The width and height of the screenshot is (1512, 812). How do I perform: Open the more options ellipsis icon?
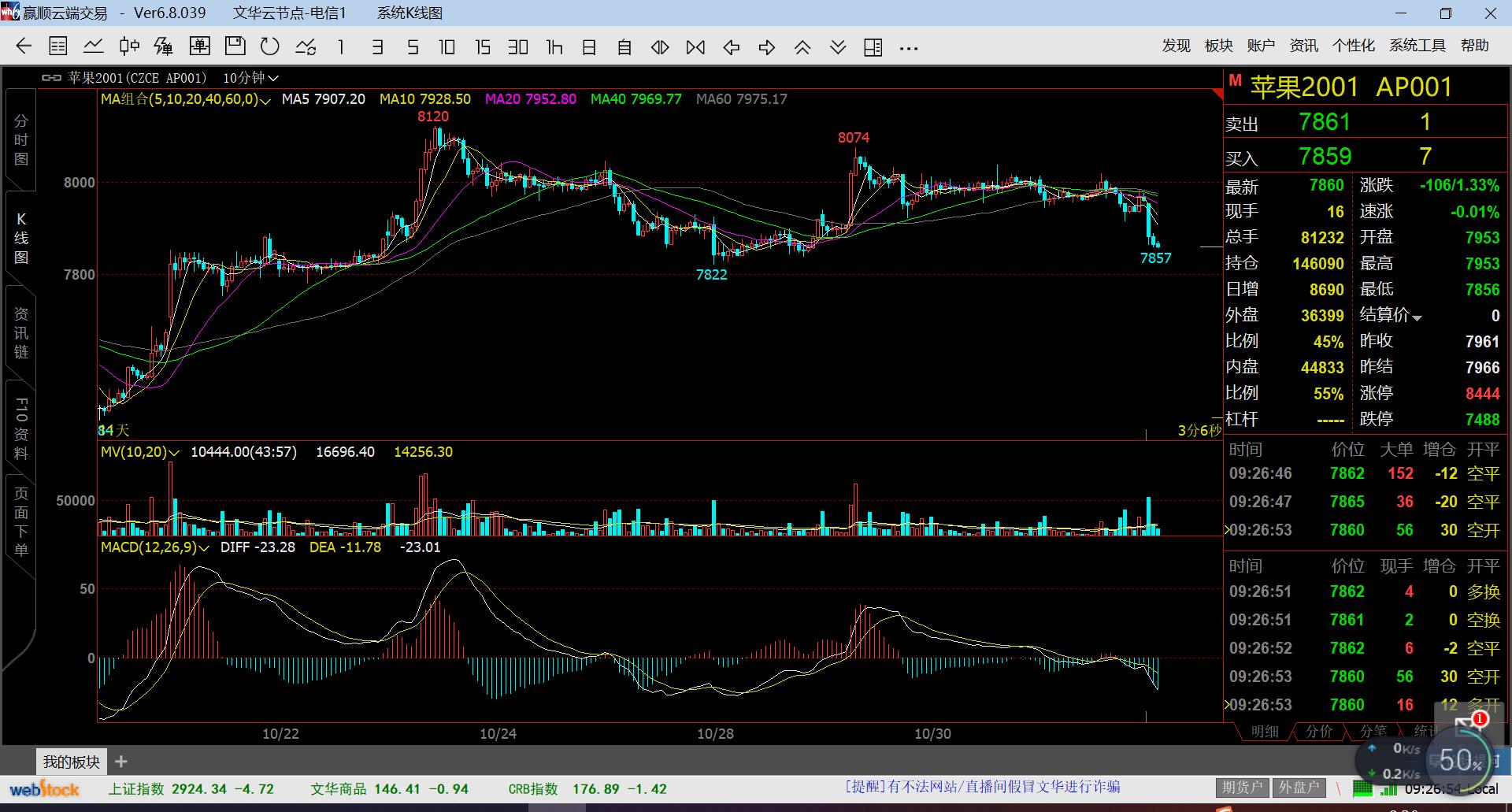pyautogui.click(x=909, y=48)
